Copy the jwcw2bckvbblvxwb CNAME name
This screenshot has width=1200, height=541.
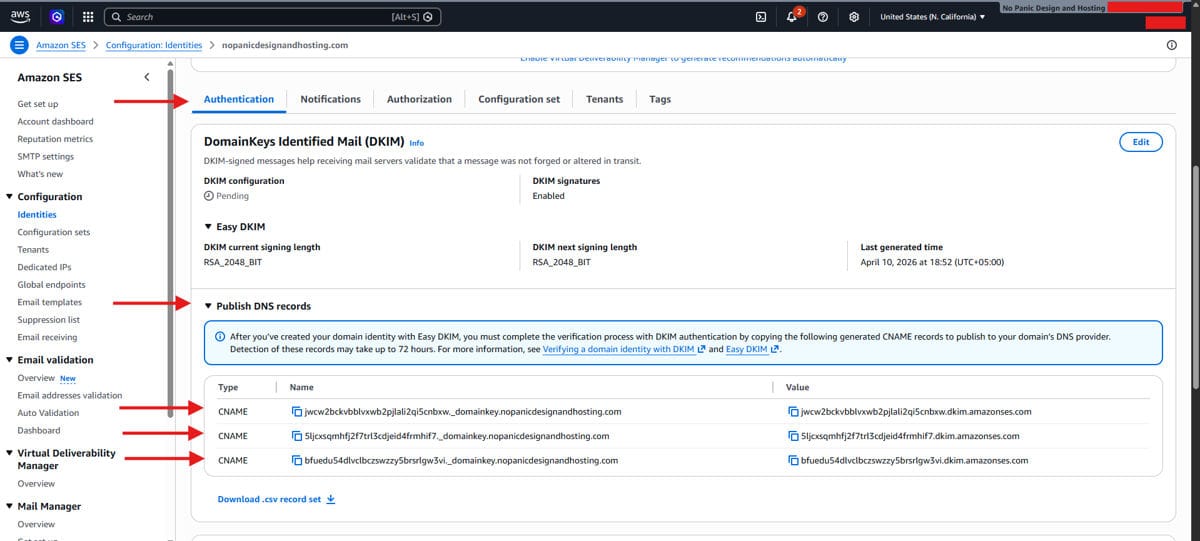tap(296, 411)
